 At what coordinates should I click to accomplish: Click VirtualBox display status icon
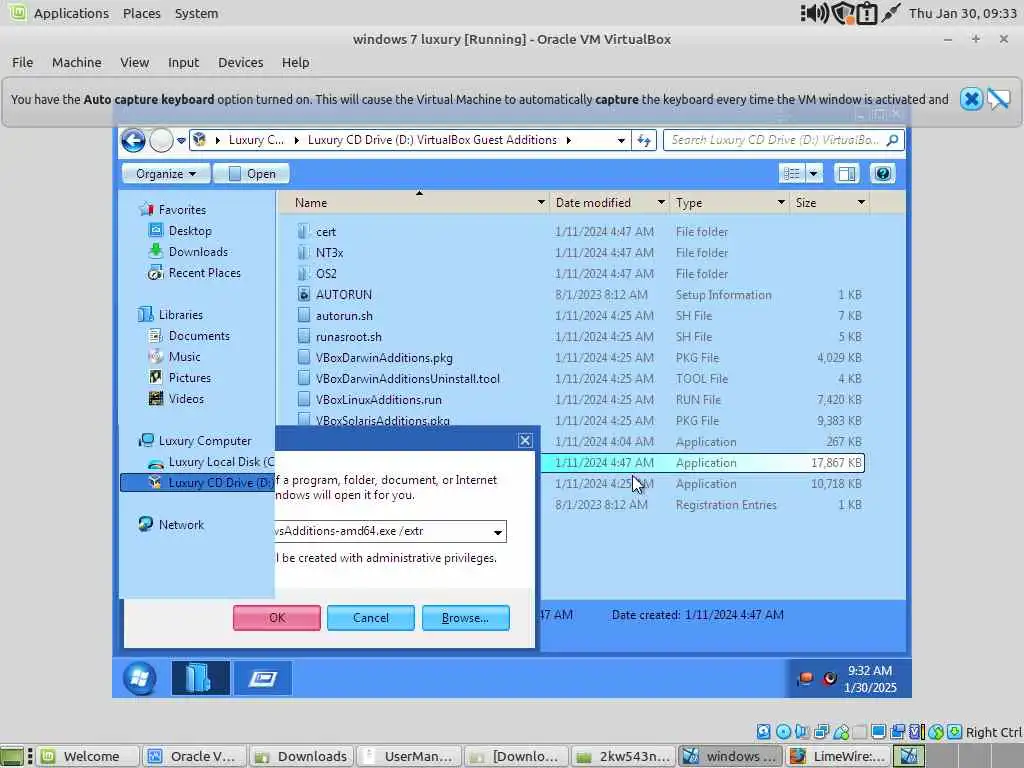pos(878,732)
